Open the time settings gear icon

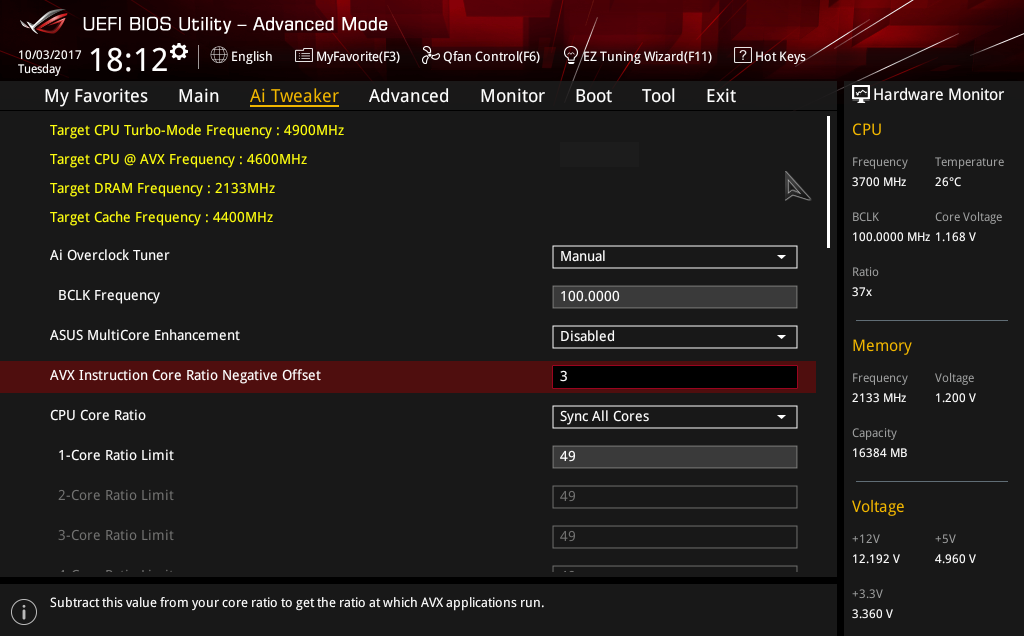[179, 52]
